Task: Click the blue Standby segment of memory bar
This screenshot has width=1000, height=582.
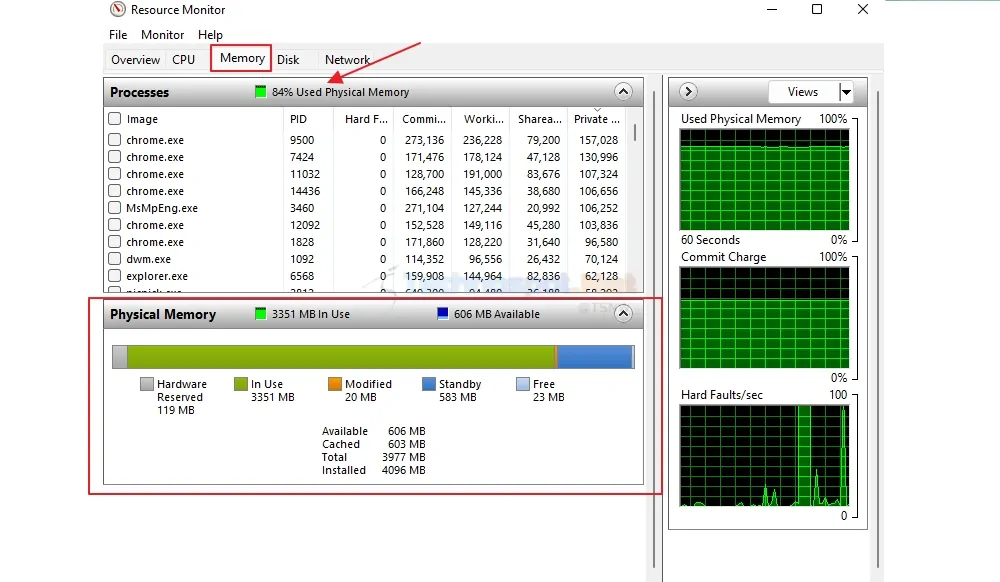Action: click(595, 357)
